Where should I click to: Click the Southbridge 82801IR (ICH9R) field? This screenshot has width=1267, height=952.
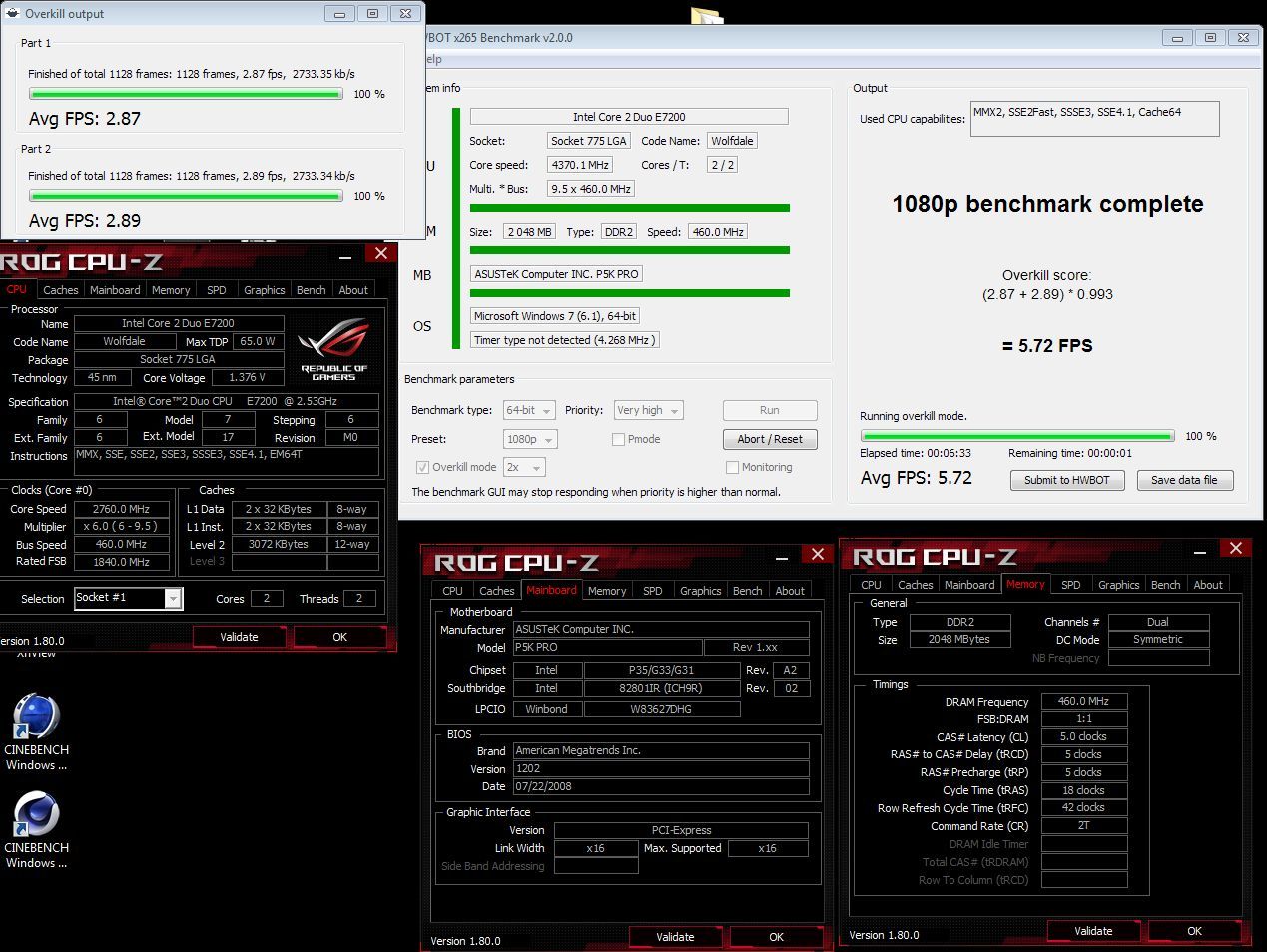pos(662,688)
